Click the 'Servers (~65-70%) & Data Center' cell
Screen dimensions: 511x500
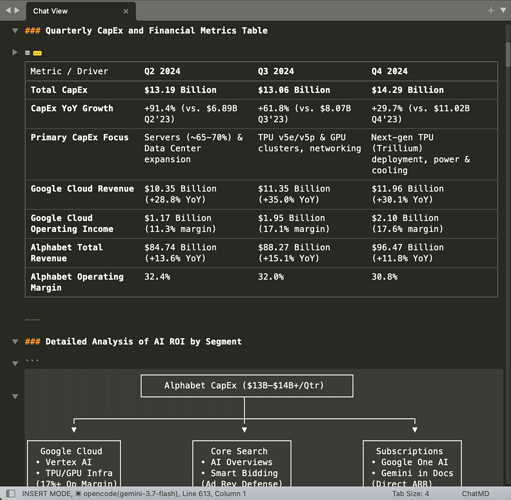tap(193, 148)
